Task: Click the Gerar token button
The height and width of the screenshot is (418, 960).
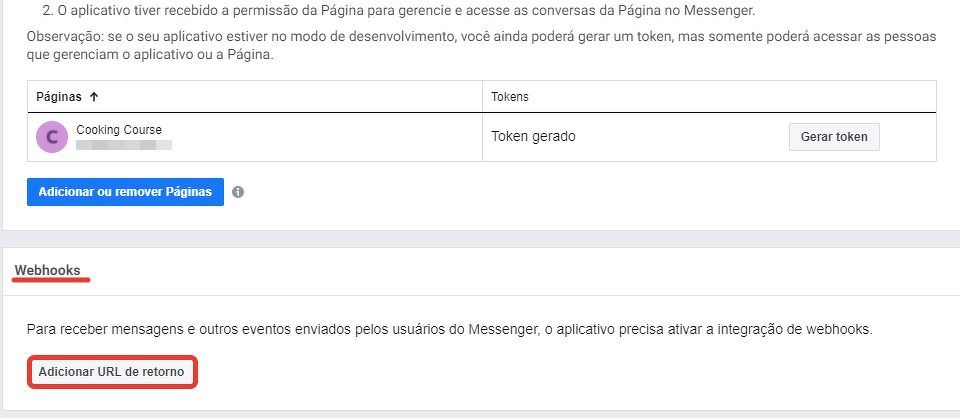Action: click(x=834, y=137)
